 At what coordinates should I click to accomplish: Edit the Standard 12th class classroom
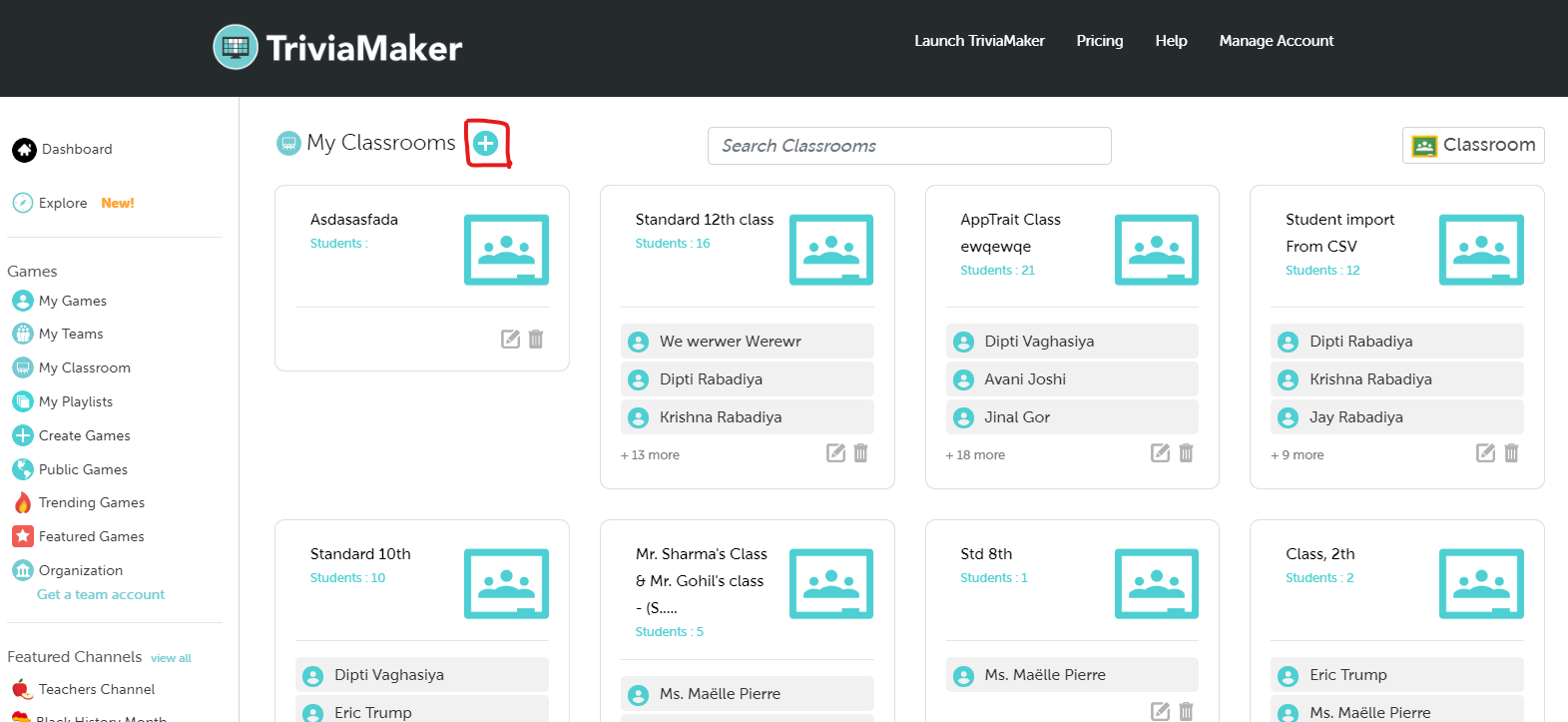click(x=835, y=453)
